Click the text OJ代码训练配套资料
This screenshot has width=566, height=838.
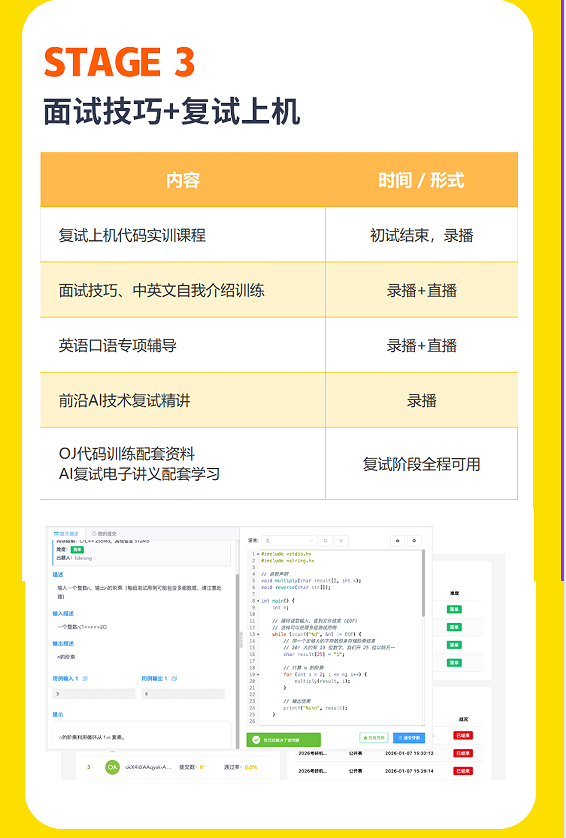[x=127, y=454]
